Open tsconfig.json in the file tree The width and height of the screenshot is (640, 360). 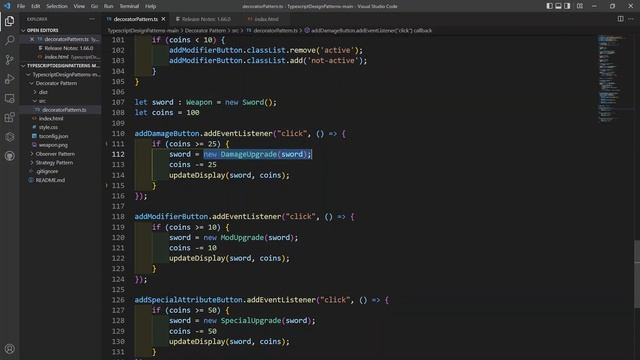(53, 136)
